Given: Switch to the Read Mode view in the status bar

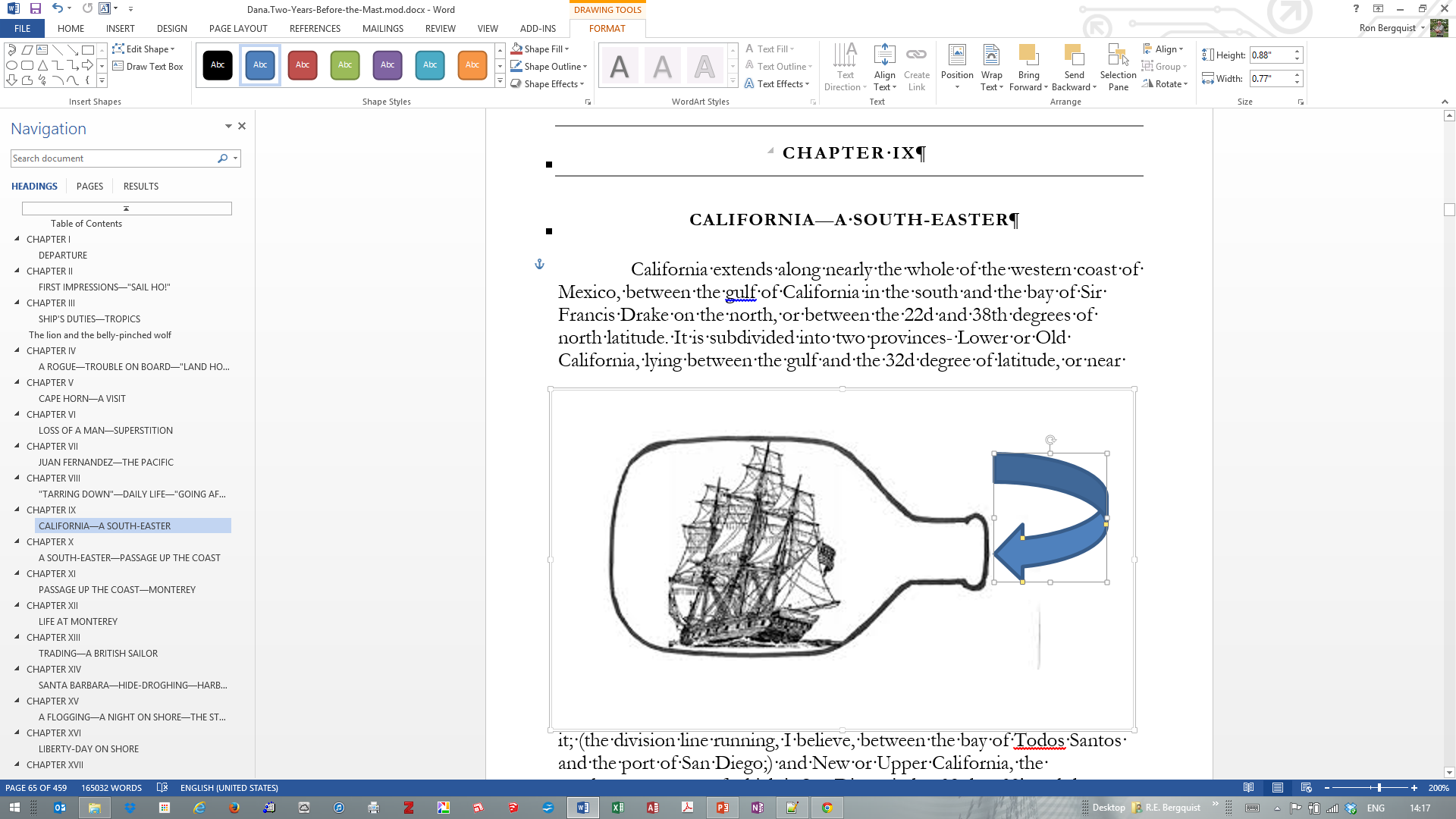Looking at the screenshot, I should click(x=1248, y=788).
